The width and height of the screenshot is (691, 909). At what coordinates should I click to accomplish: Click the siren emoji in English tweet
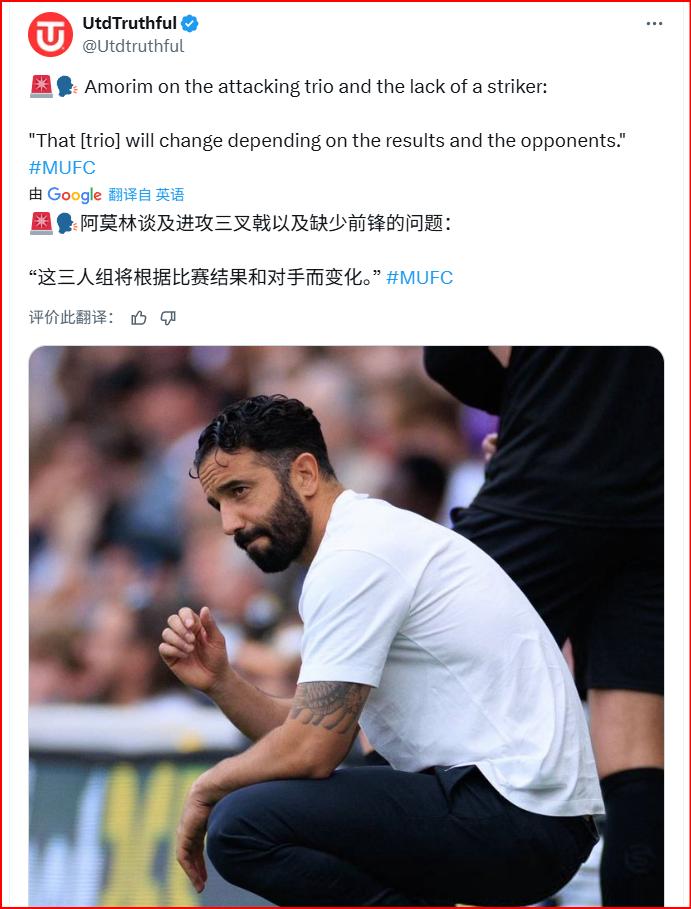(41, 87)
